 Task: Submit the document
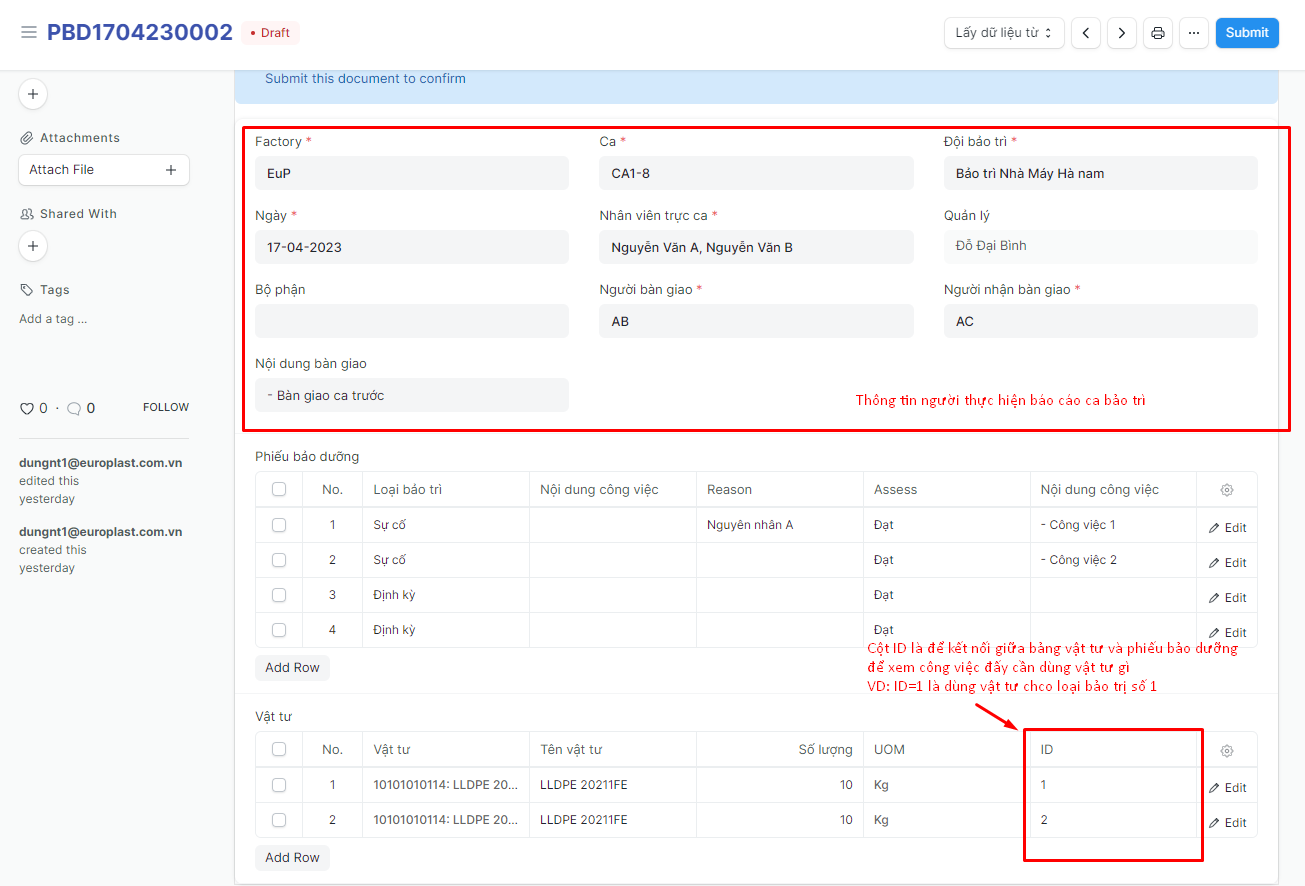(1247, 33)
